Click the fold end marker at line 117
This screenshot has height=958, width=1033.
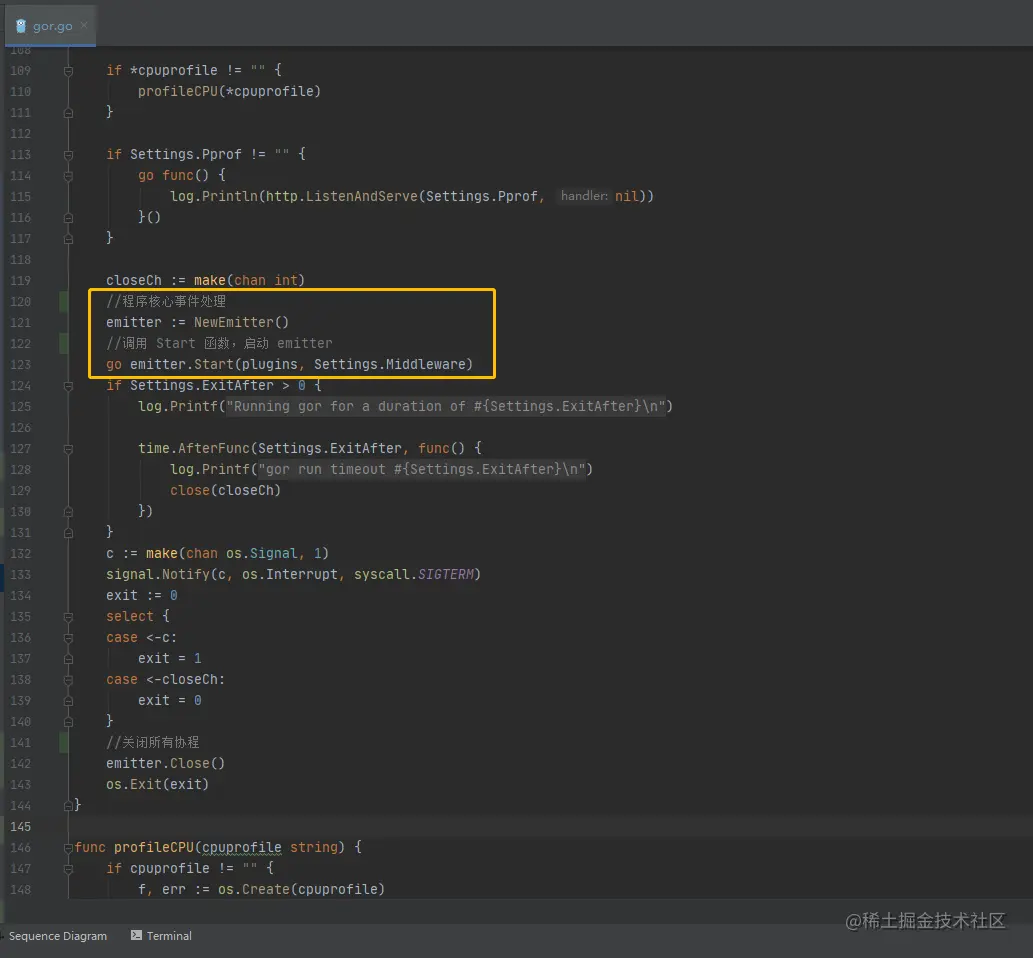pos(68,239)
